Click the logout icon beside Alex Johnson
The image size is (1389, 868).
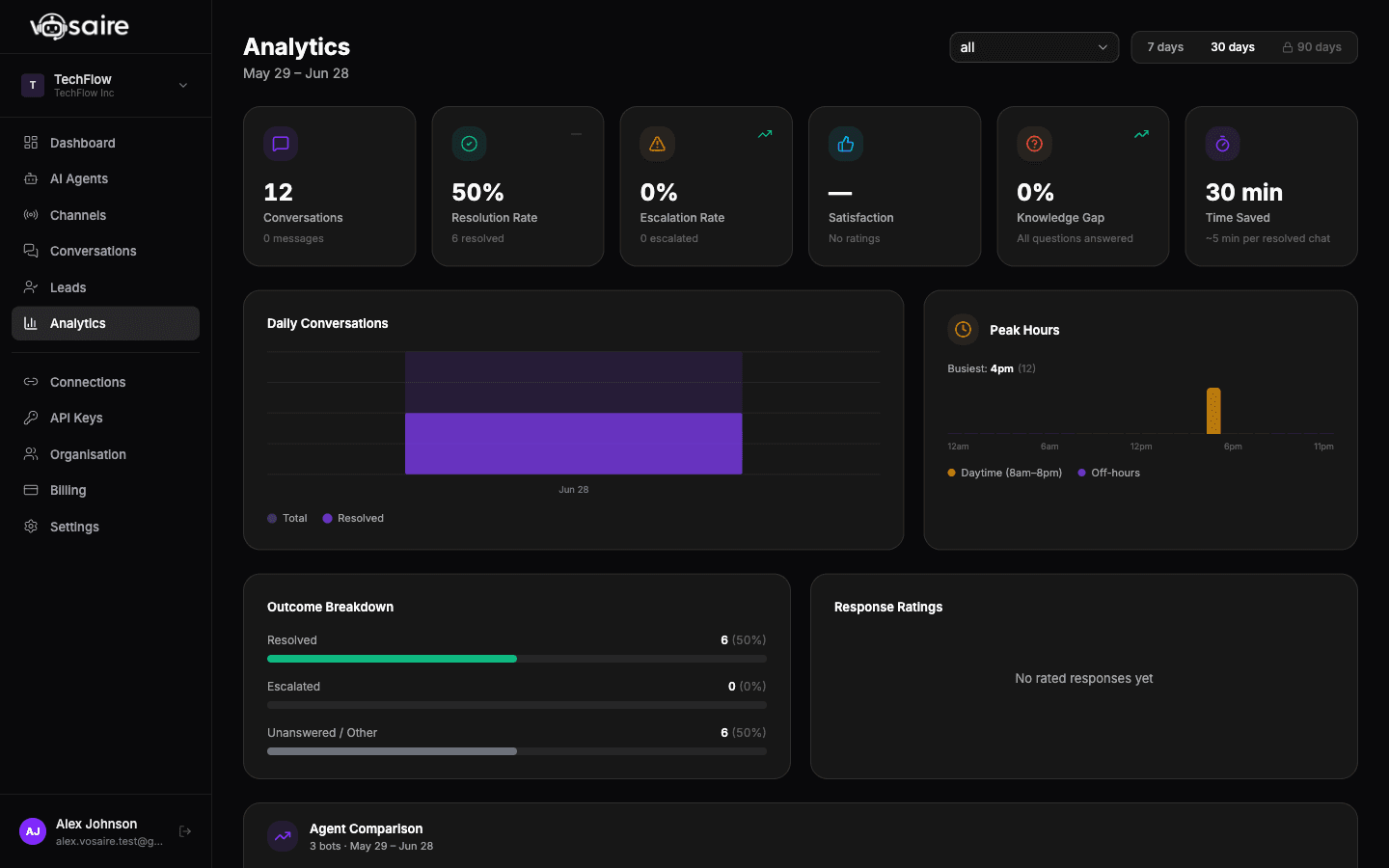(185, 831)
